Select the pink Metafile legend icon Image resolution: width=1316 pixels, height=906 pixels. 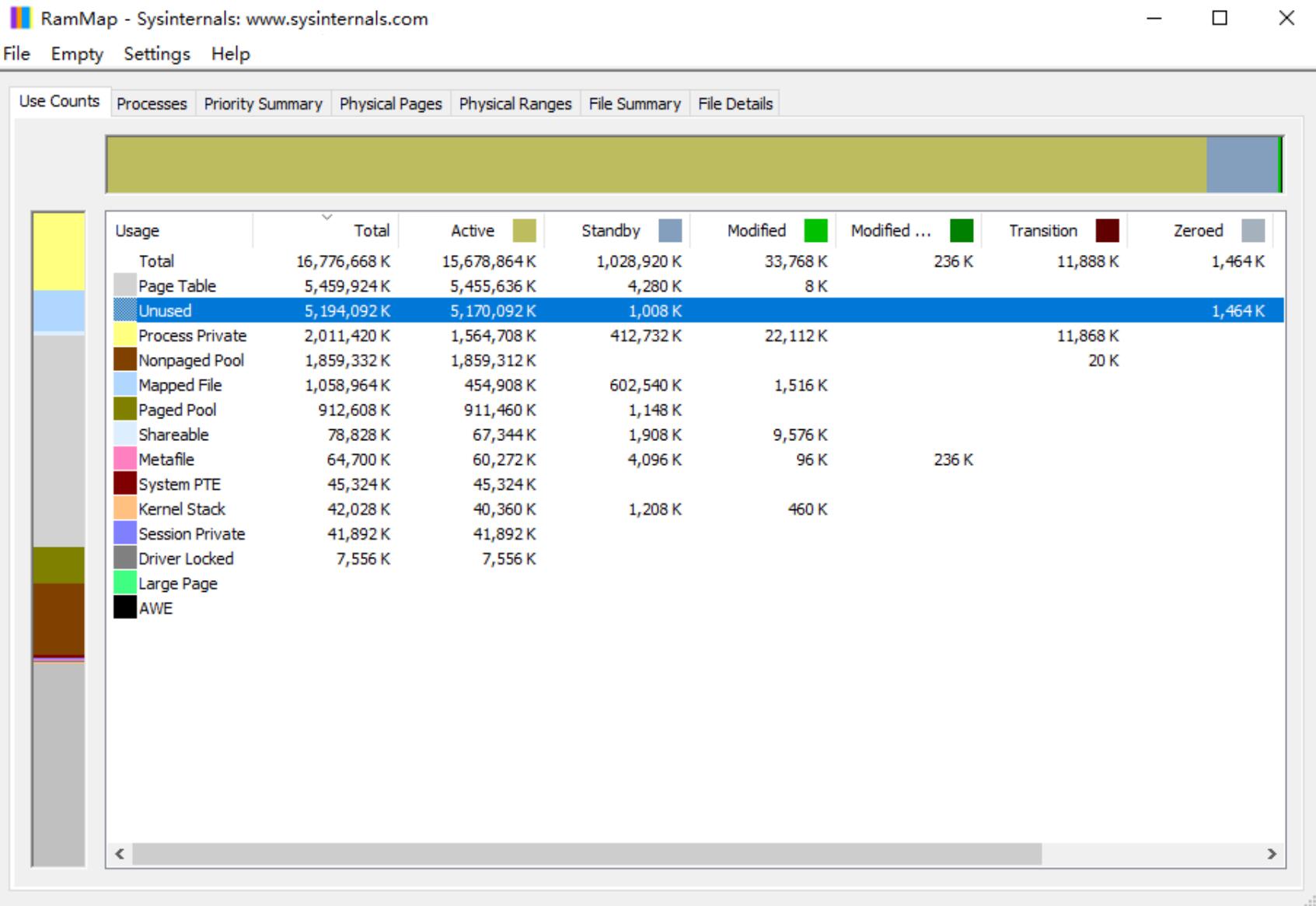tap(125, 459)
